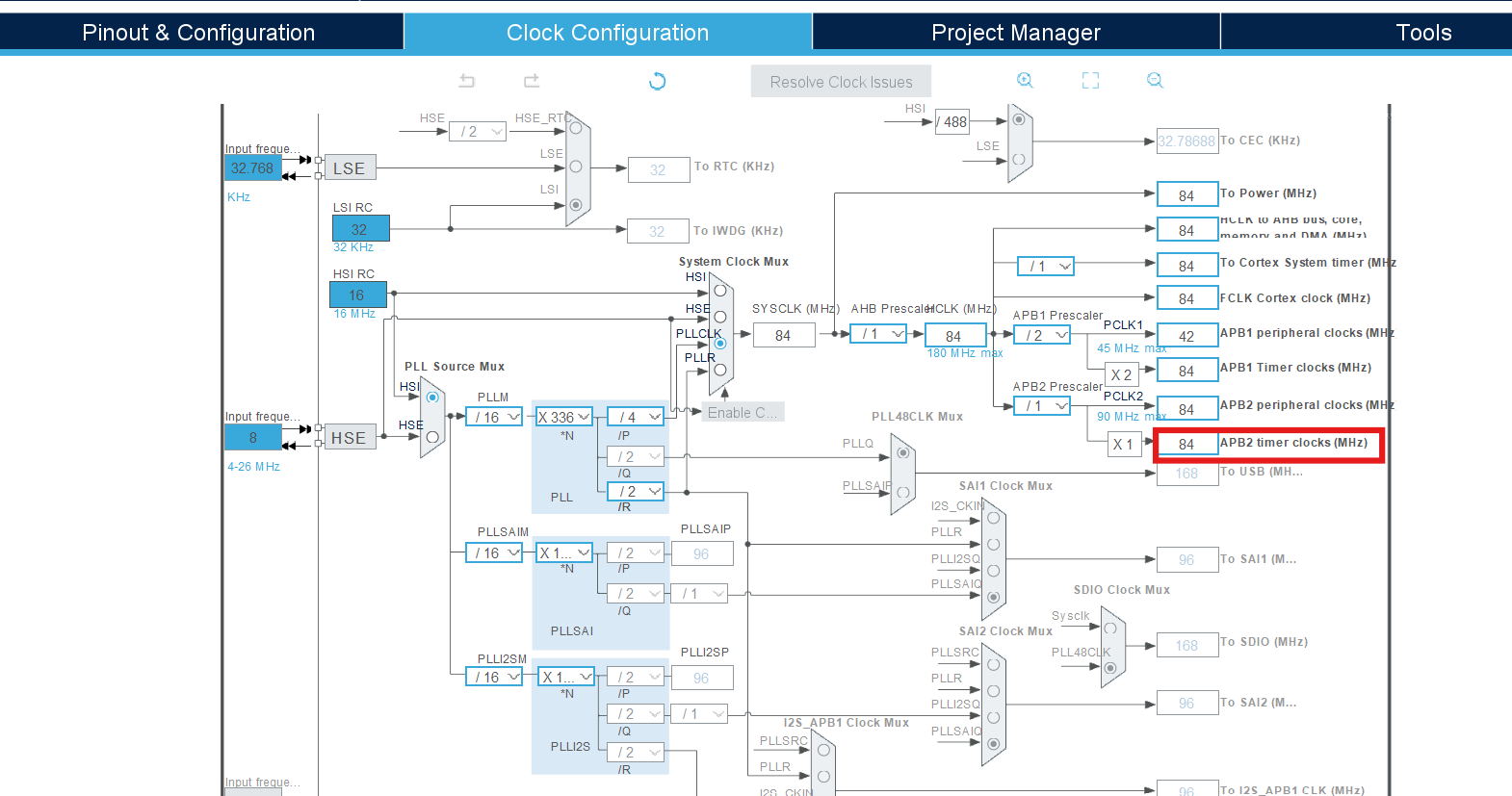Select HSI in PLL Source Mux
This screenshot has height=796, width=1512.
432,397
